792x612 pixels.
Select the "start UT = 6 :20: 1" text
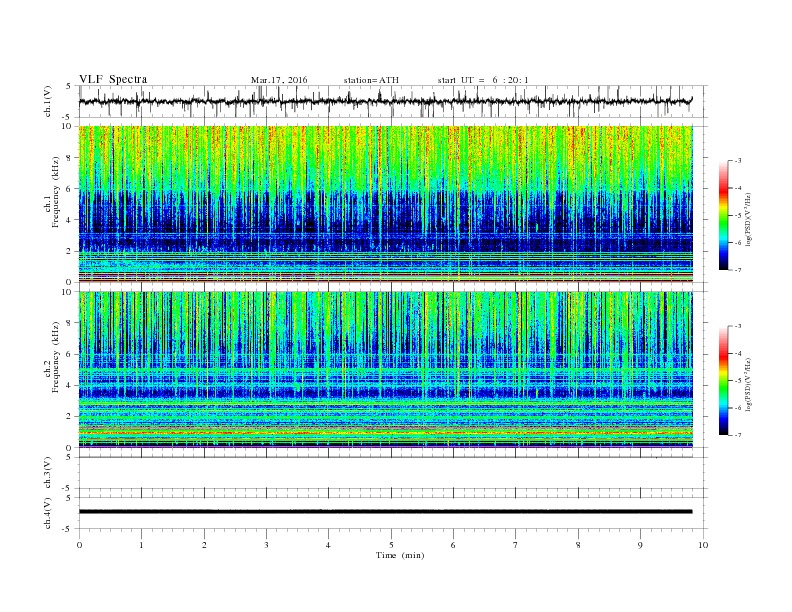[483, 80]
